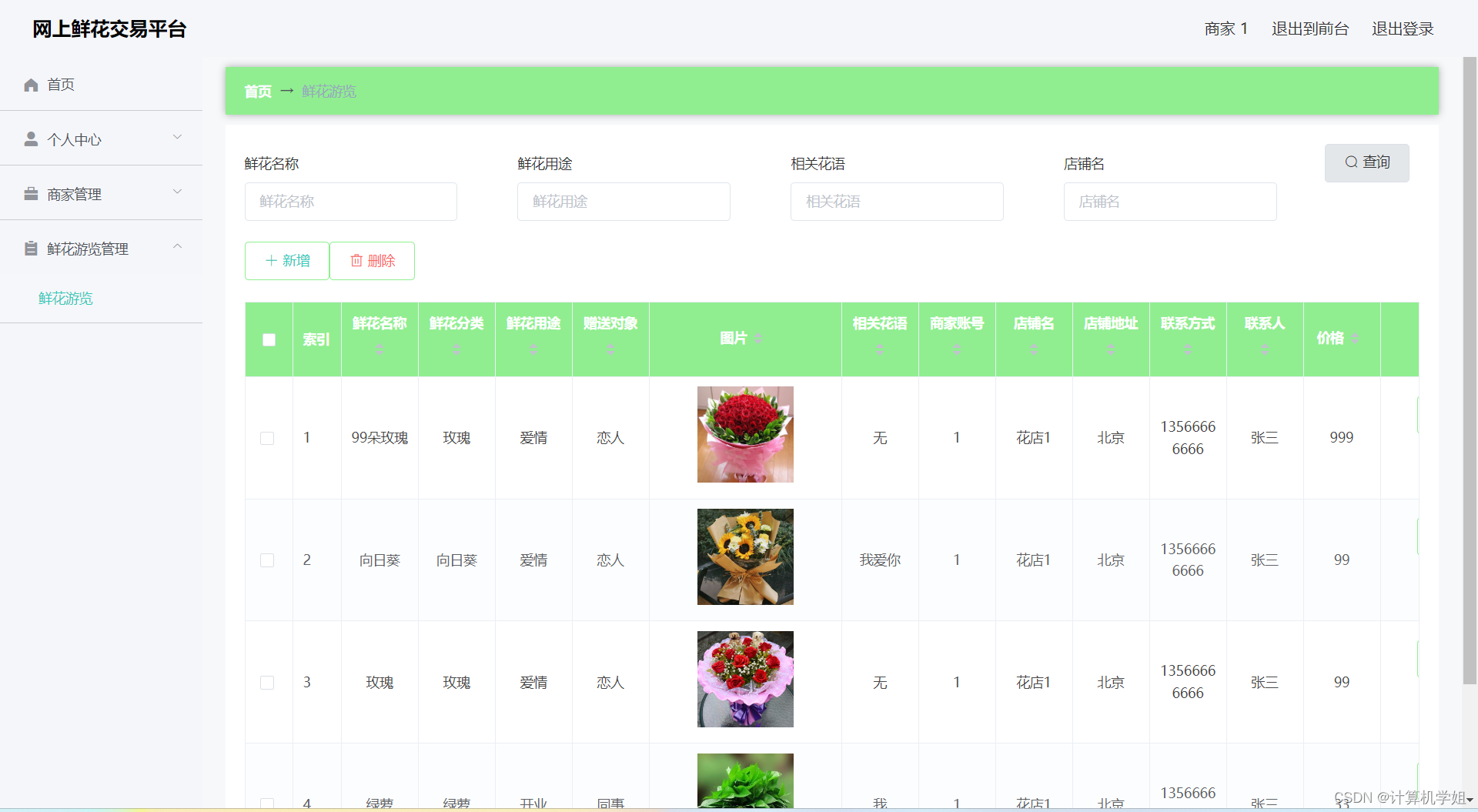
Task: Click the sort arrows under 鲜花名称 header
Action: pos(380,349)
